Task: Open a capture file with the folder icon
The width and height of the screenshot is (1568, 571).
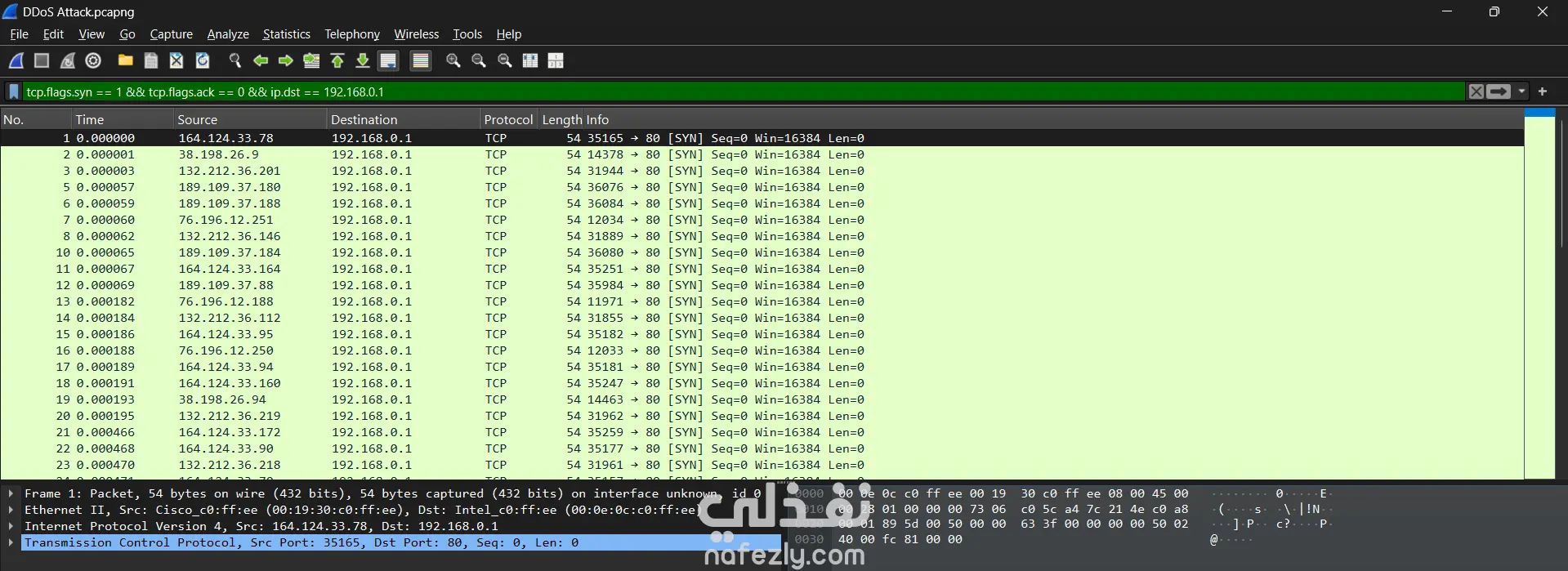Action: click(x=125, y=60)
